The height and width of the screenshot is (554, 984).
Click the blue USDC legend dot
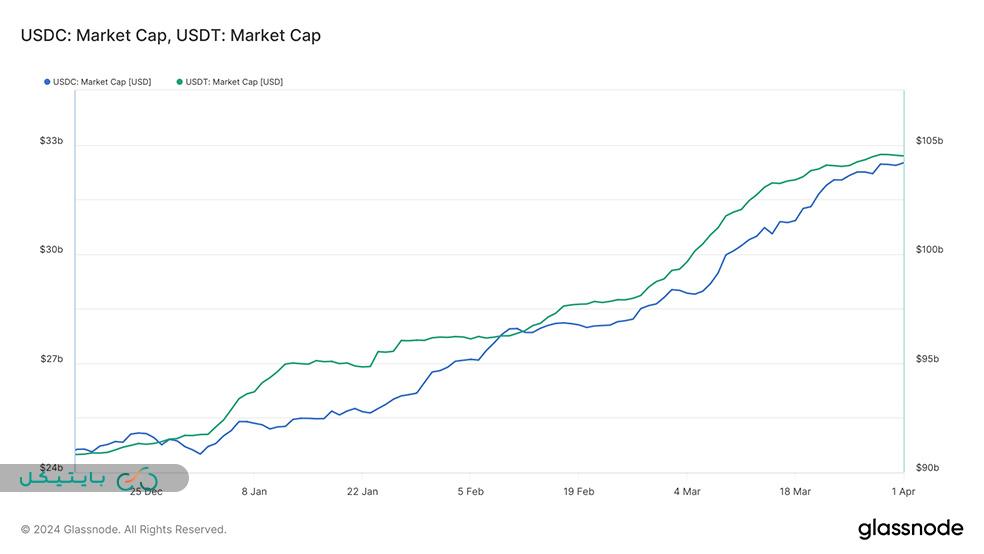[47, 82]
